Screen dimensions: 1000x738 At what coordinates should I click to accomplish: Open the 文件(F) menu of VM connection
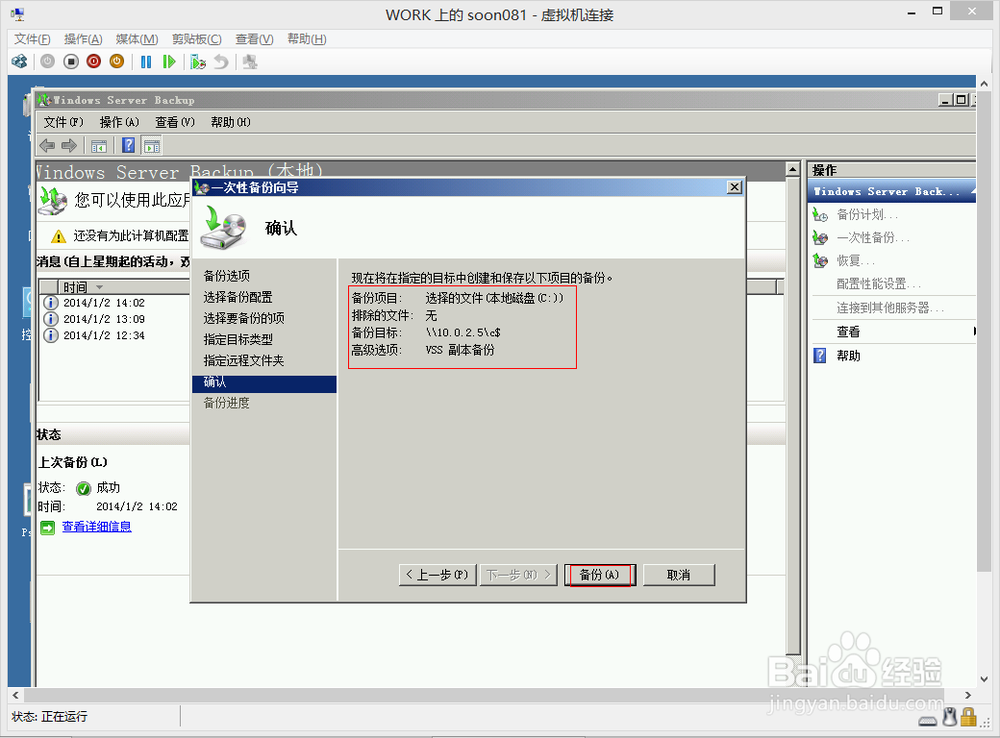[x=32, y=39]
